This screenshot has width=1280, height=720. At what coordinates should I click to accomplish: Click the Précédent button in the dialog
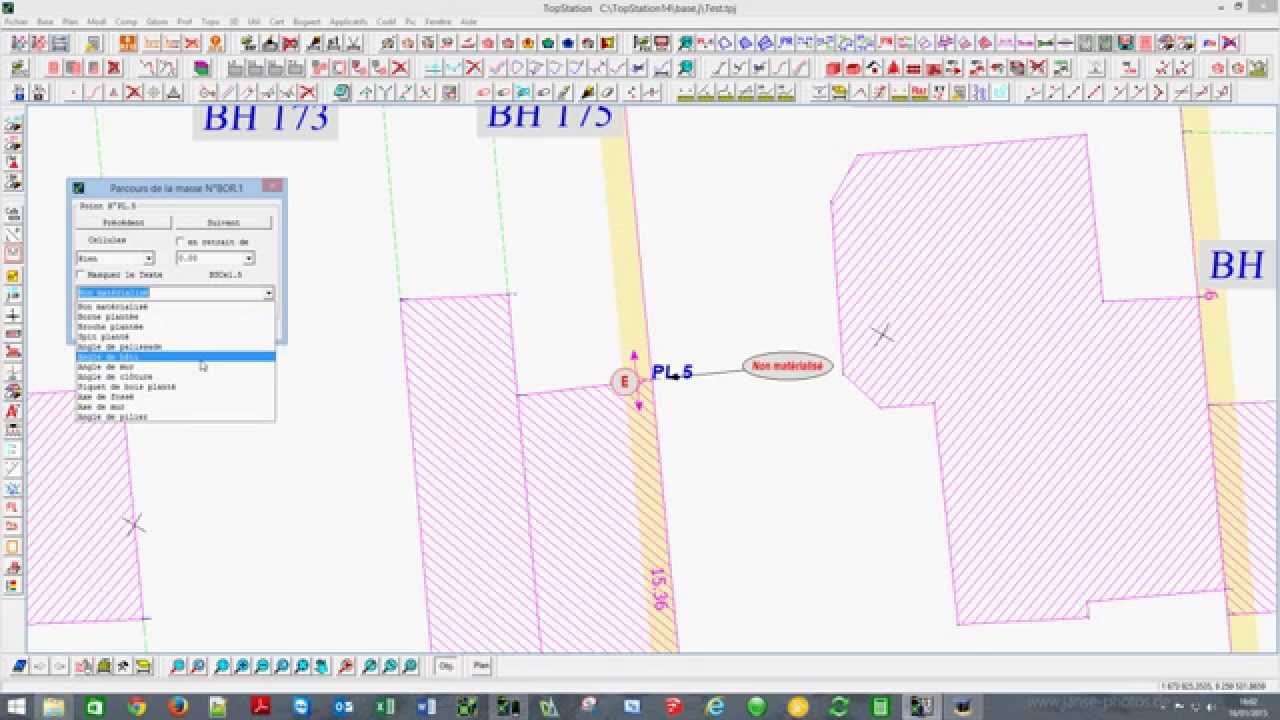coord(124,223)
